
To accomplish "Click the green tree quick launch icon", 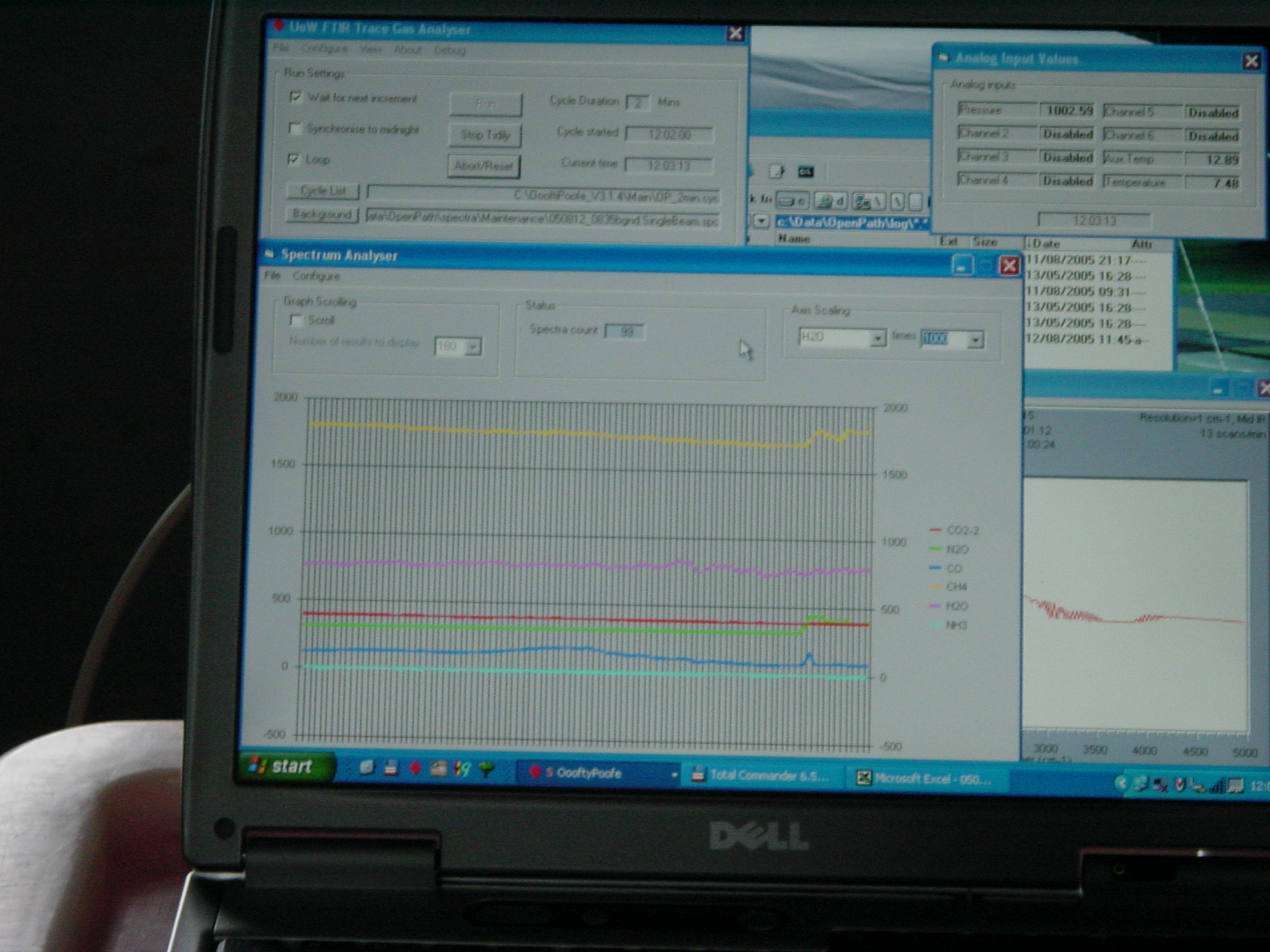I will (486, 768).
